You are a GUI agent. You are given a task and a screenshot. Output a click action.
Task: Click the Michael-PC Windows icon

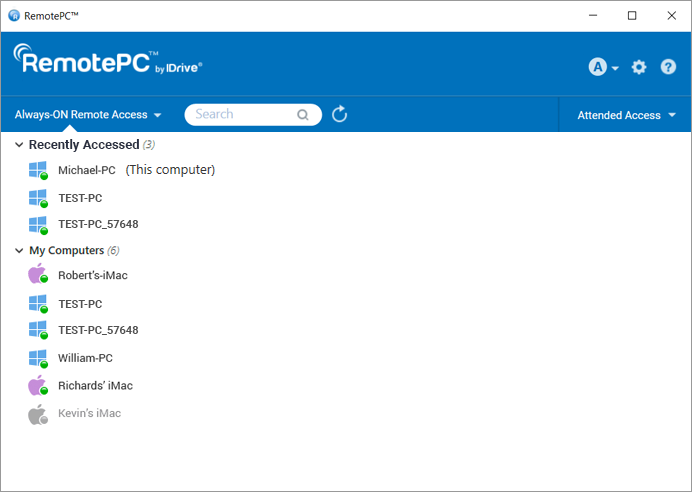[38, 170]
